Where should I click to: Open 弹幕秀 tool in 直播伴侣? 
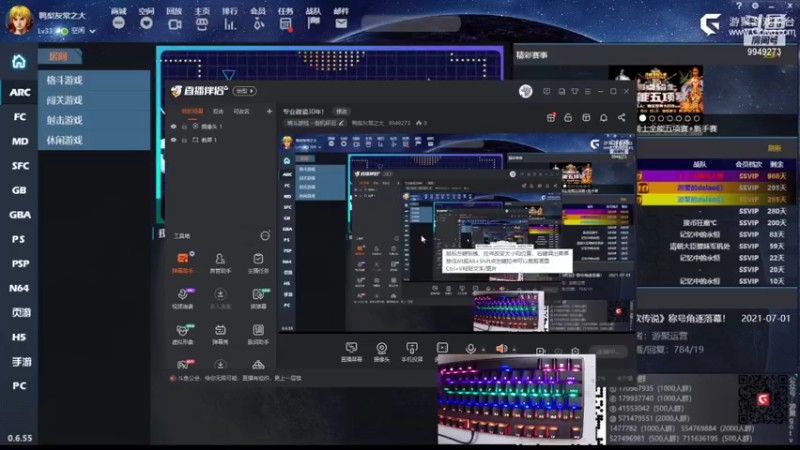[220, 334]
